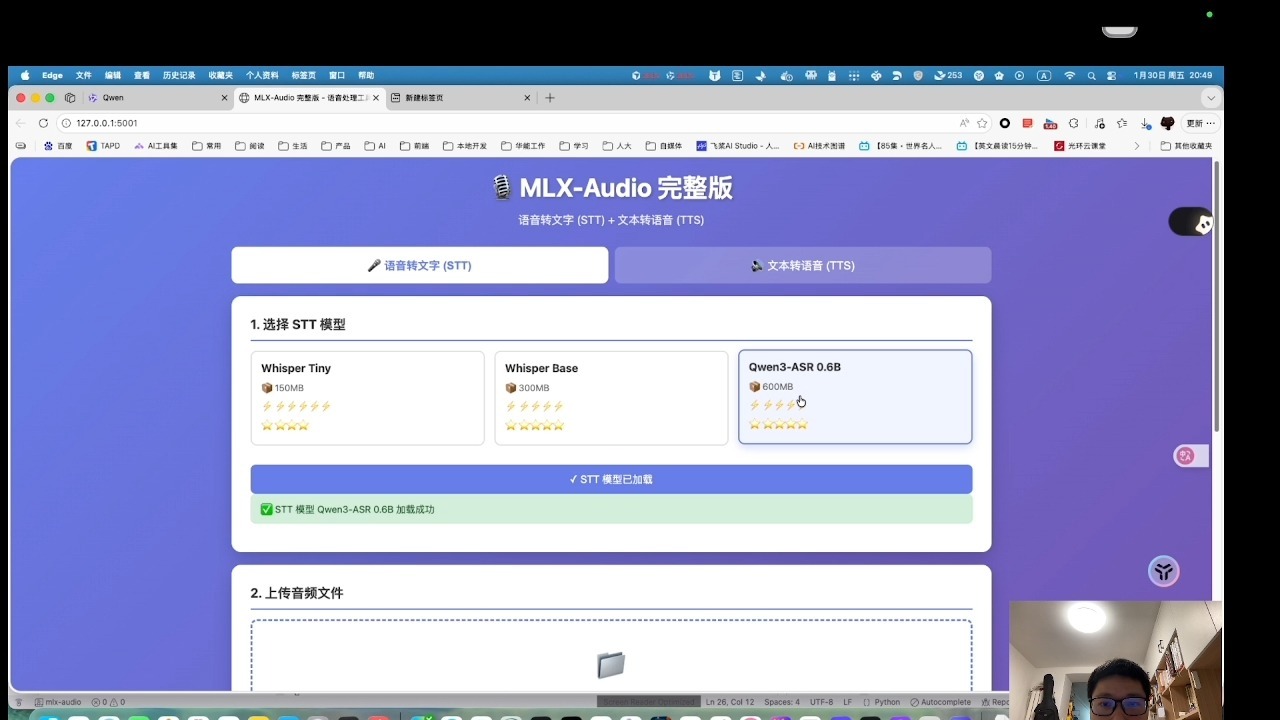Viewport: 1280px width, 720px height.
Task: Open the tab actions icon beside window controls
Action: tap(70, 98)
